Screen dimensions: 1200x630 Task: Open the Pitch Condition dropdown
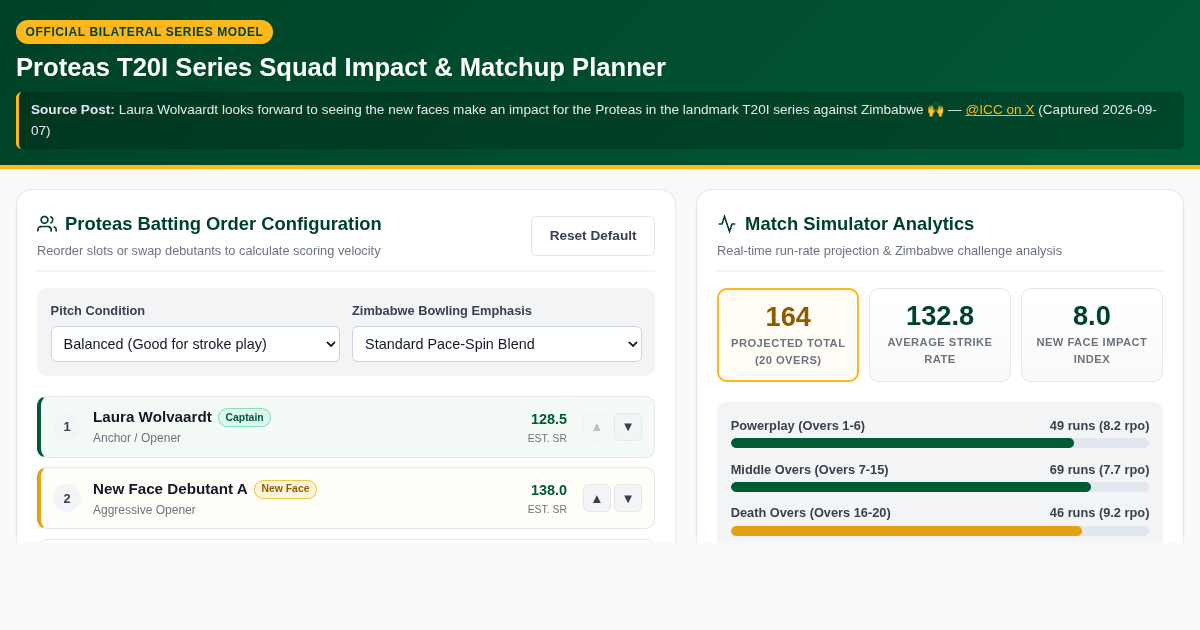195,344
